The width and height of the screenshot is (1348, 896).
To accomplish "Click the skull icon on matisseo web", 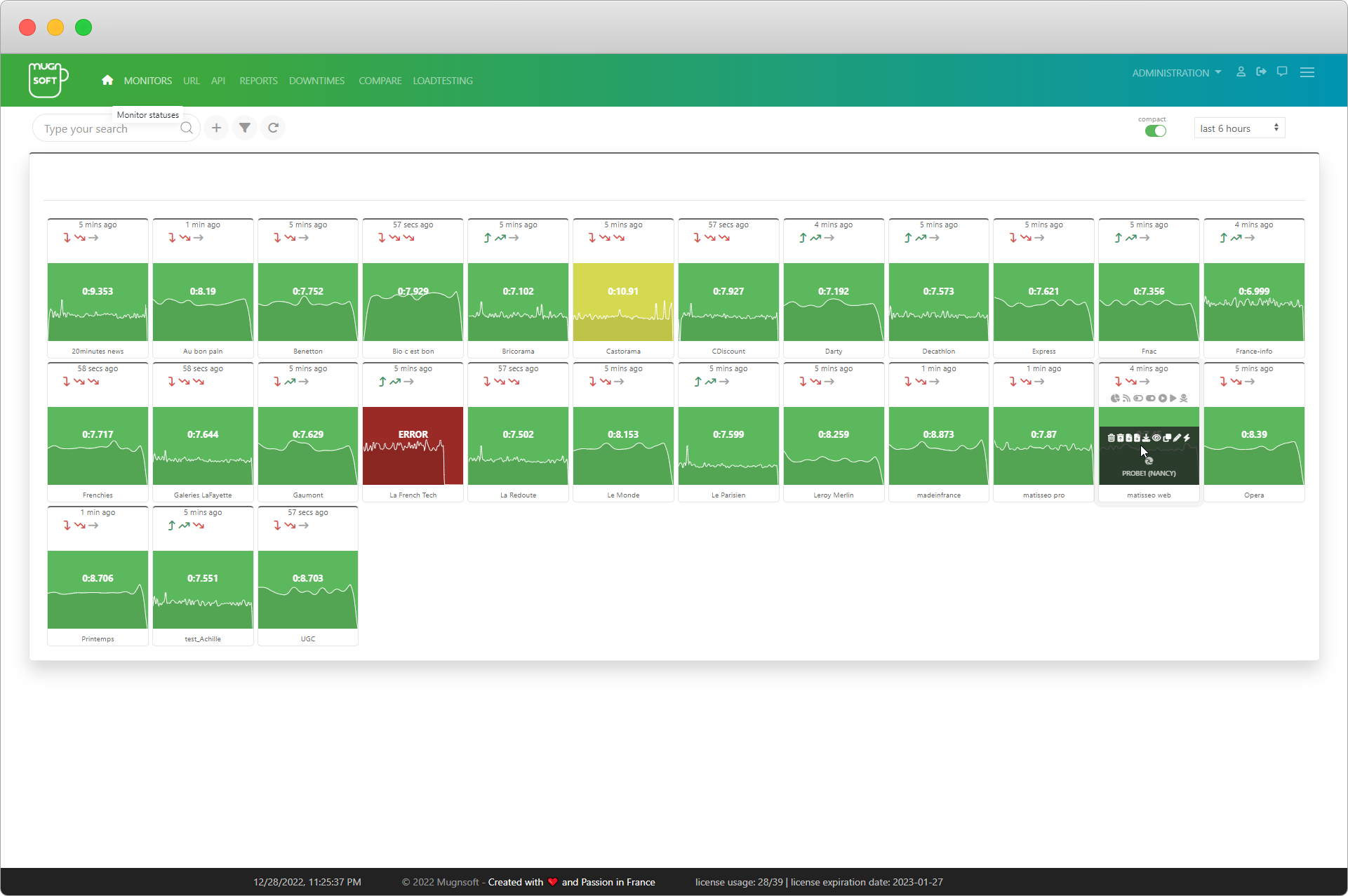I will coord(1184,399).
